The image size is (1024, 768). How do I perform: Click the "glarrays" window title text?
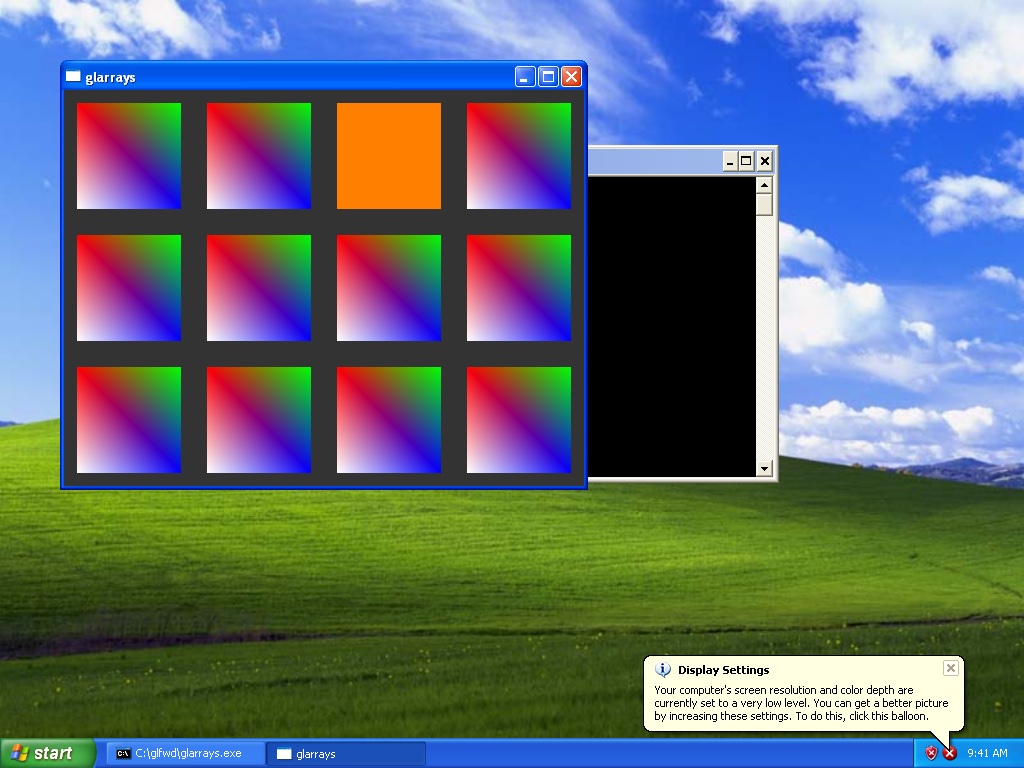coord(110,78)
